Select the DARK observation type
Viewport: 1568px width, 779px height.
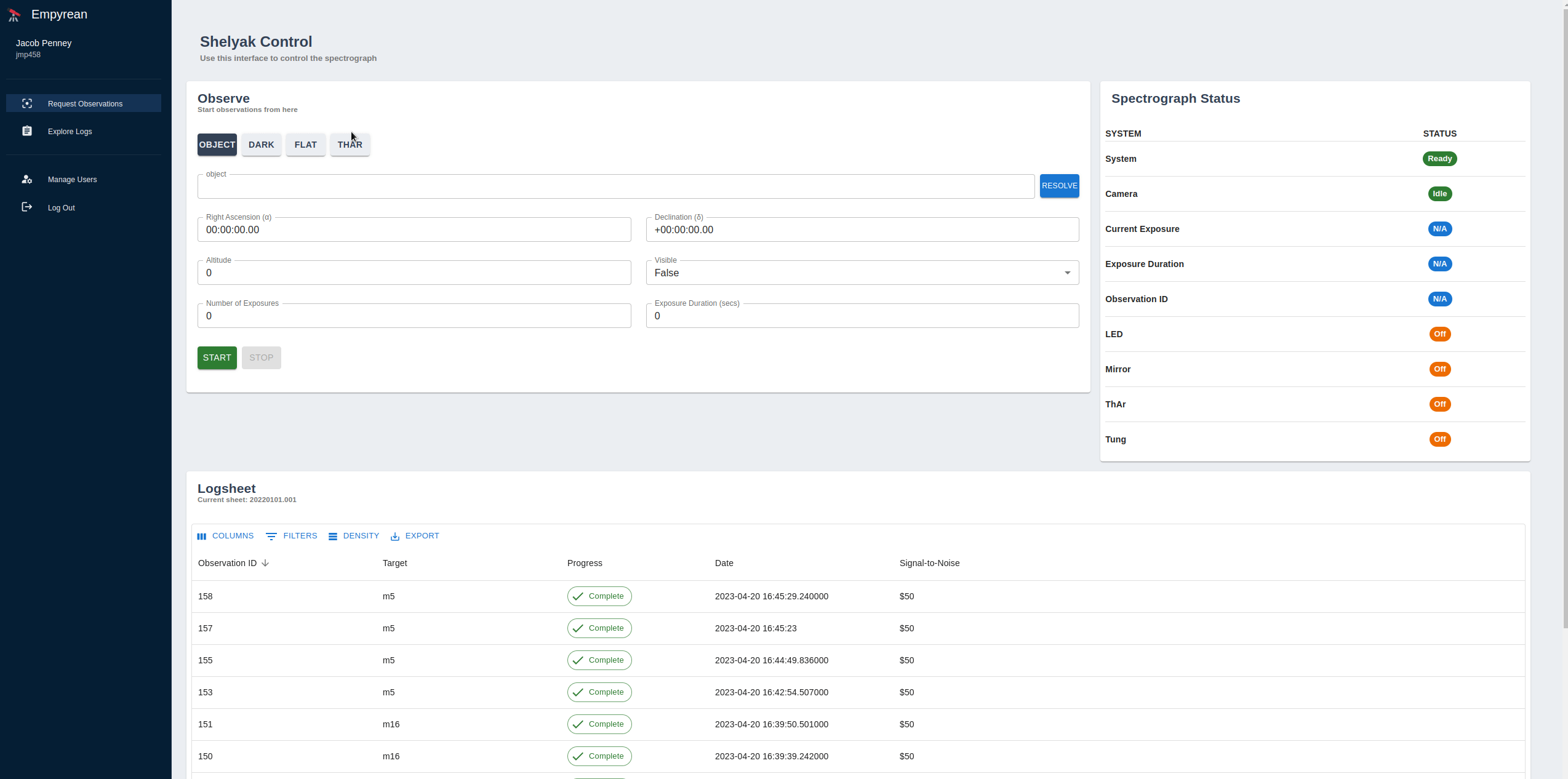tap(262, 145)
